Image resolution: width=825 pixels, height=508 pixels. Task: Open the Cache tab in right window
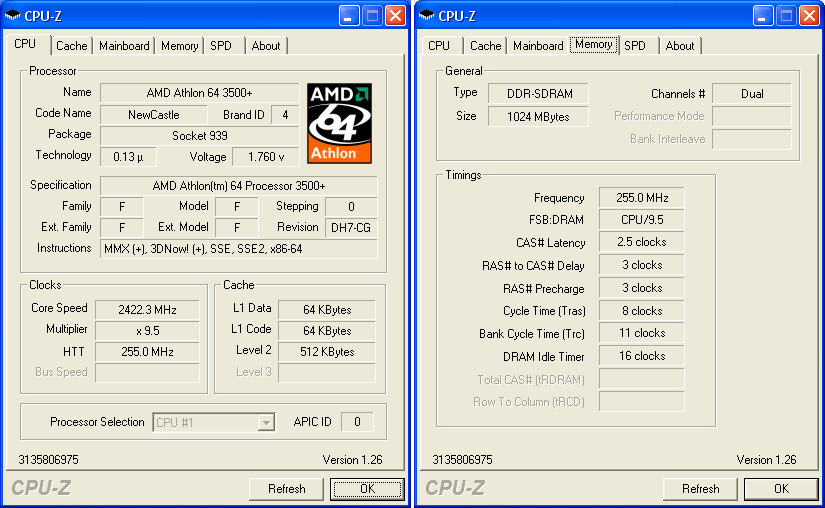(486, 46)
